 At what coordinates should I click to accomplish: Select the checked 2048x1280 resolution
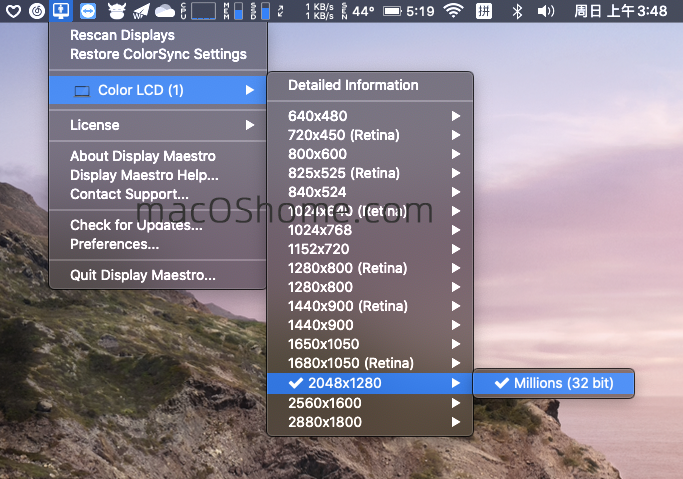click(370, 383)
